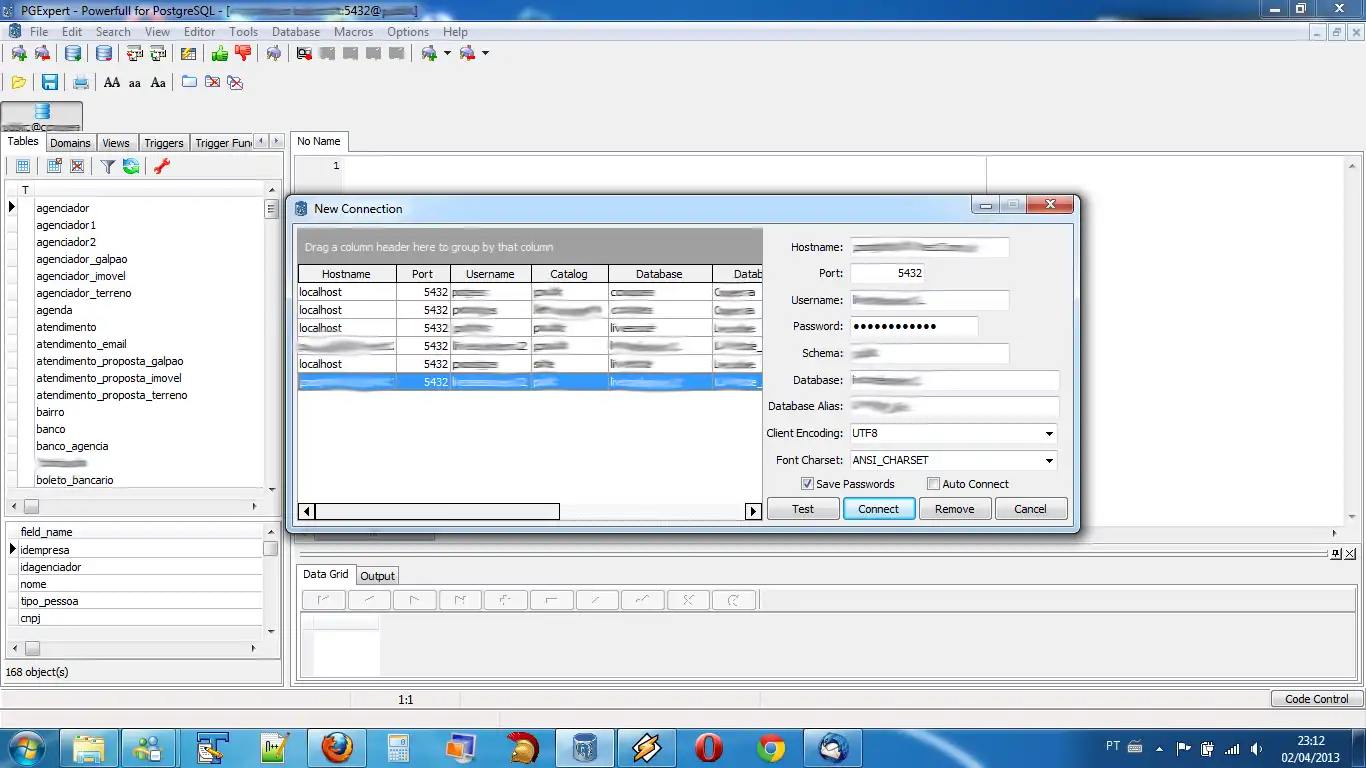The height and width of the screenshot is (768, 1366).
Task: Click the table structure icon with green arrow
Action: point(157,53)
